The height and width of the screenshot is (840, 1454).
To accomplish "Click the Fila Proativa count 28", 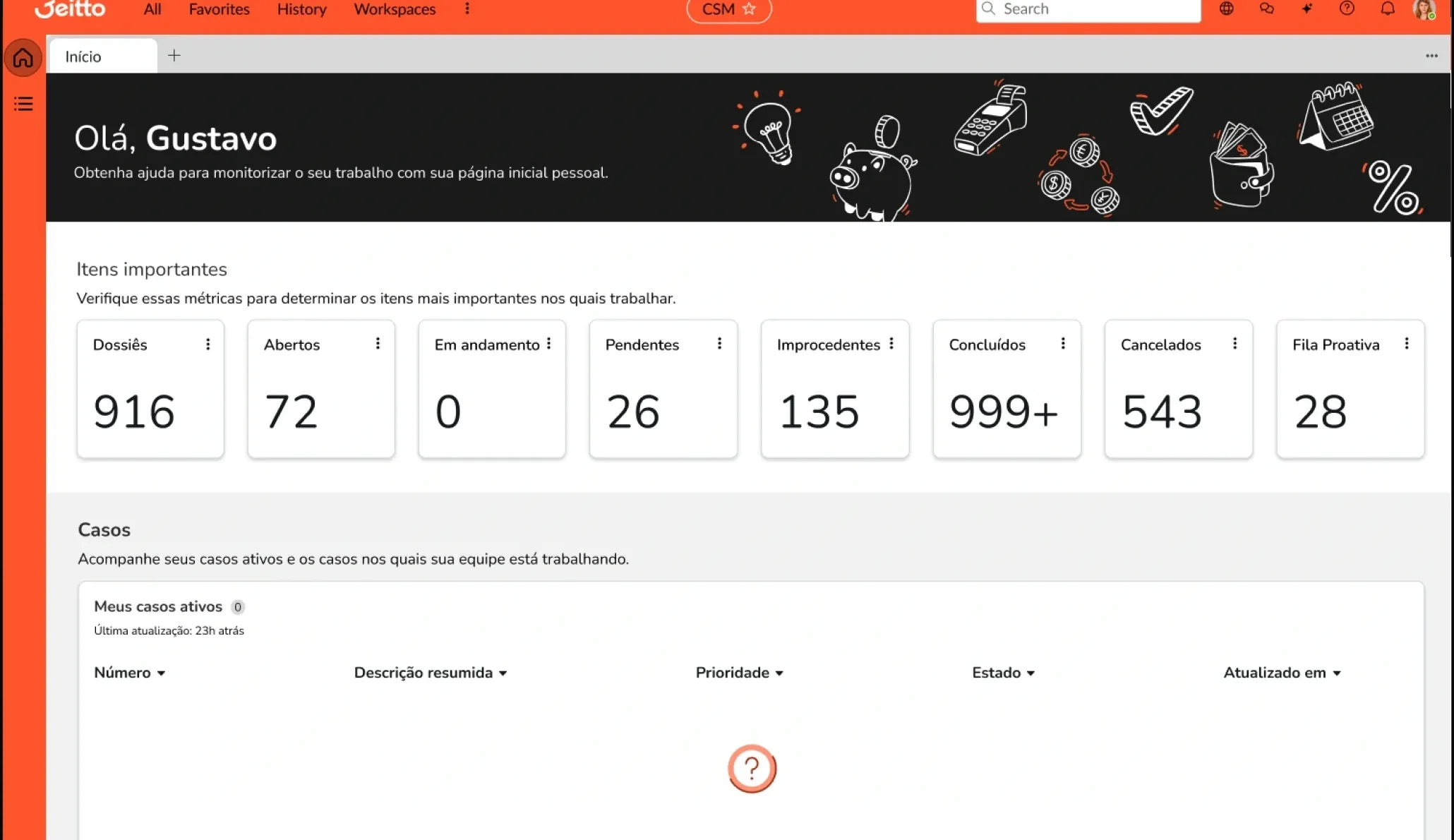I will [1320, 412].
